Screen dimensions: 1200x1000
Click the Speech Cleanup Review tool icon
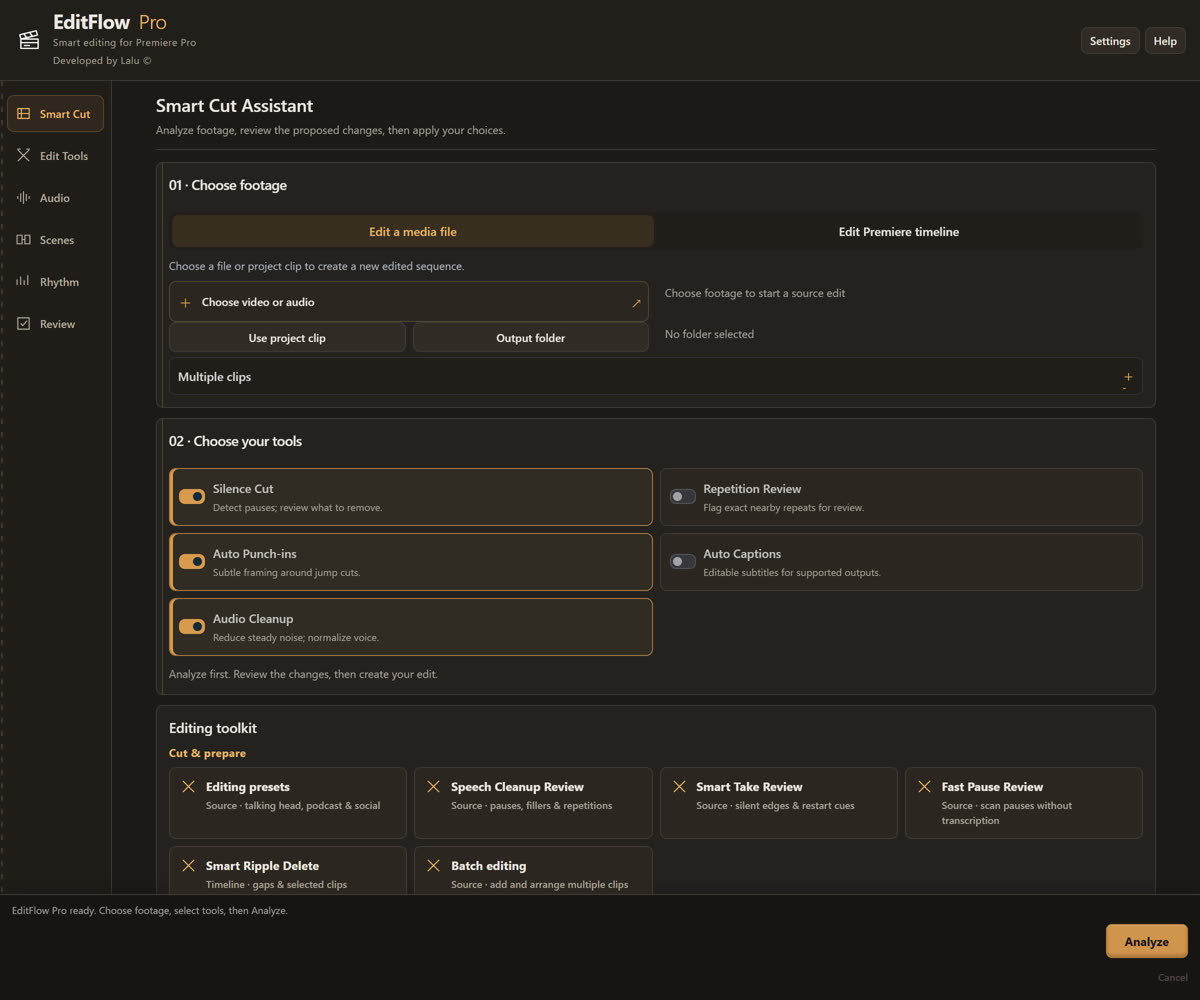click(x=433, y=787)
